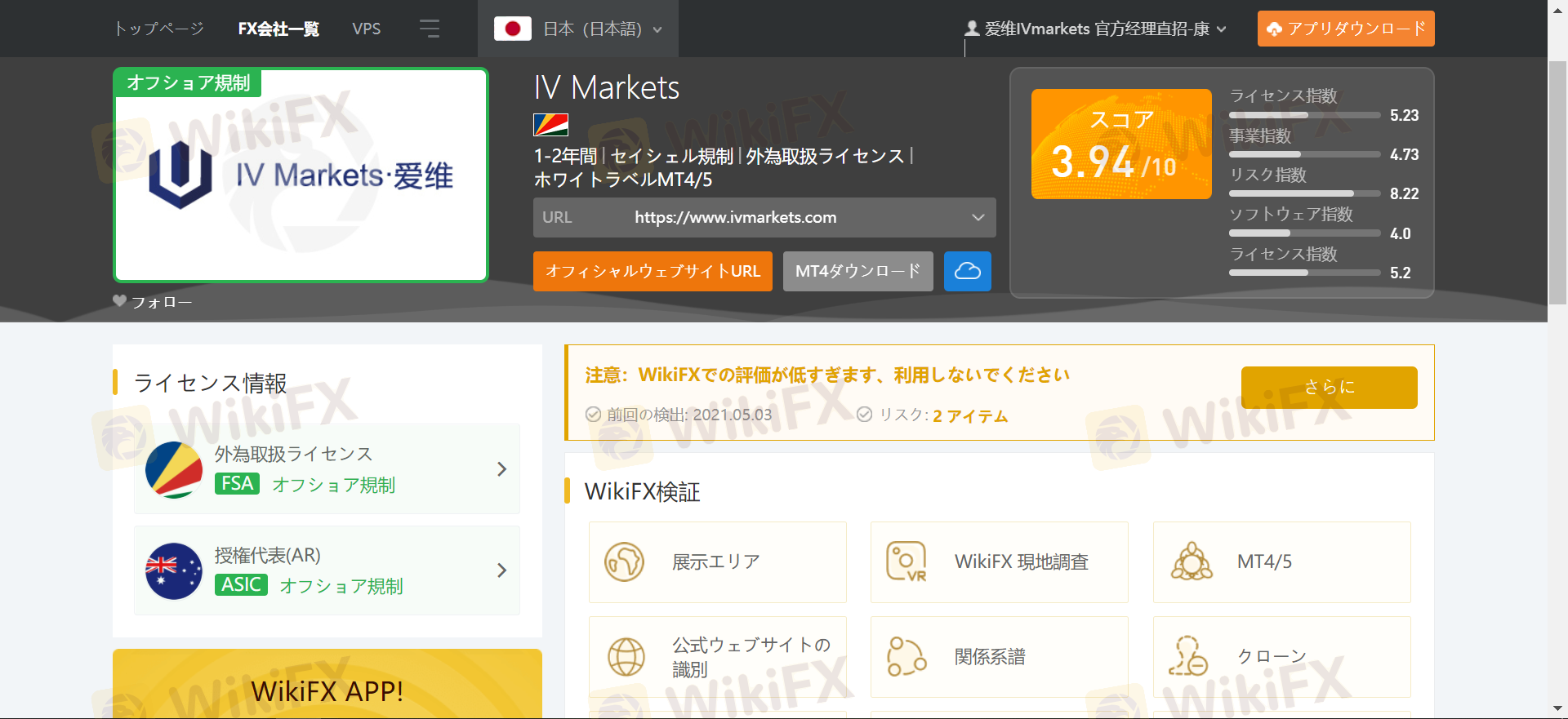Click the blue cloud icon button
Image resolution: width=1568 pixels, height=719 pixels.
[x=967, y=271]
